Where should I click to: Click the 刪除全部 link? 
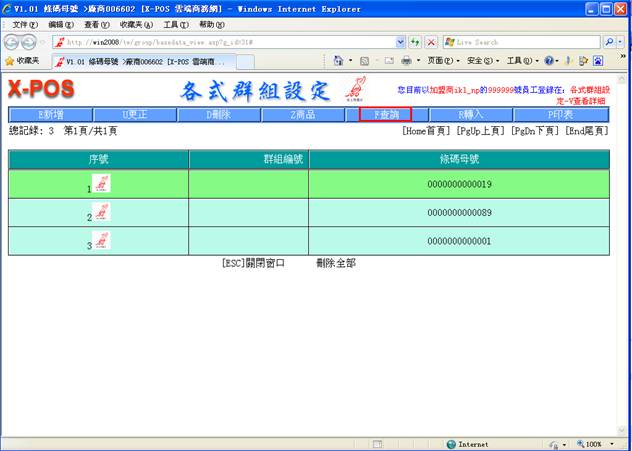click(335, 263)
